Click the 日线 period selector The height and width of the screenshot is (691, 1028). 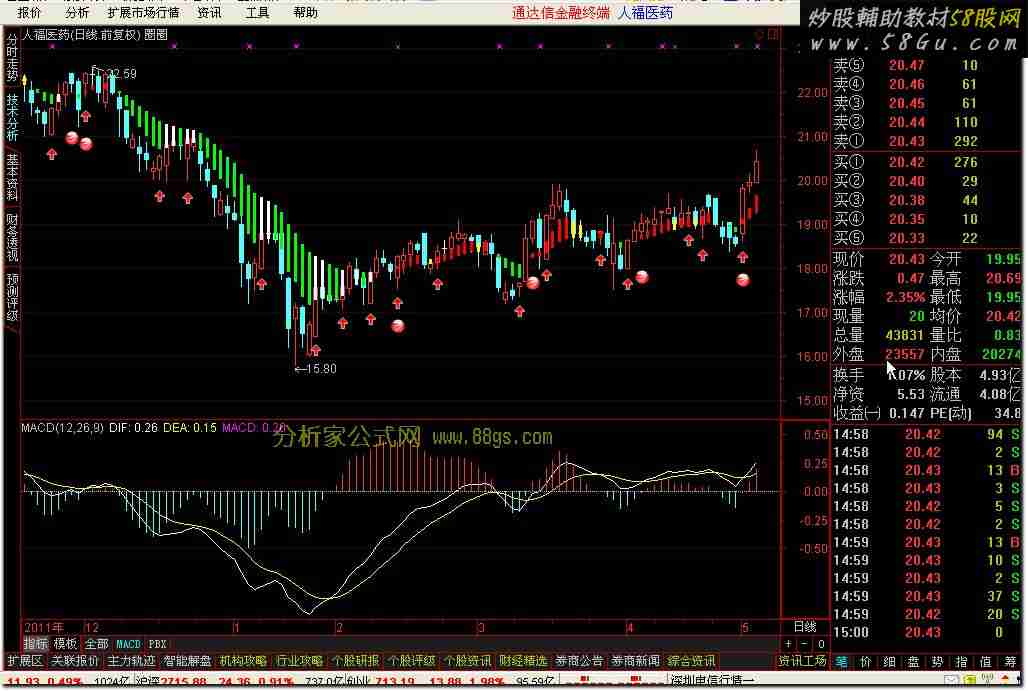point(804,627)
